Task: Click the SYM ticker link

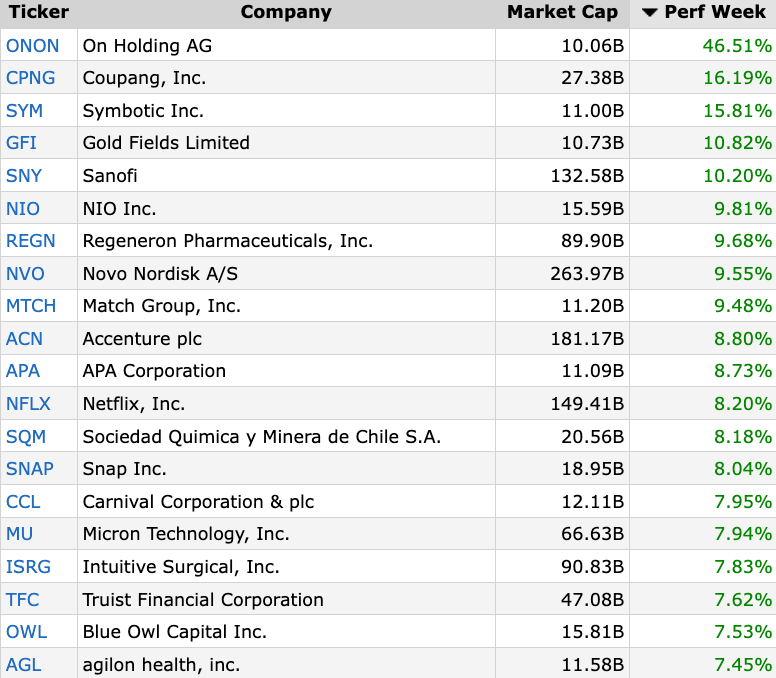Action: tap(24, 111)
